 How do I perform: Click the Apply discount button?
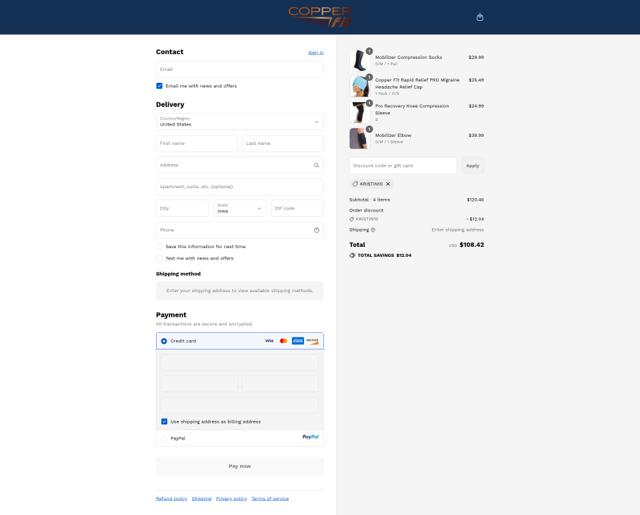[473, 166]
